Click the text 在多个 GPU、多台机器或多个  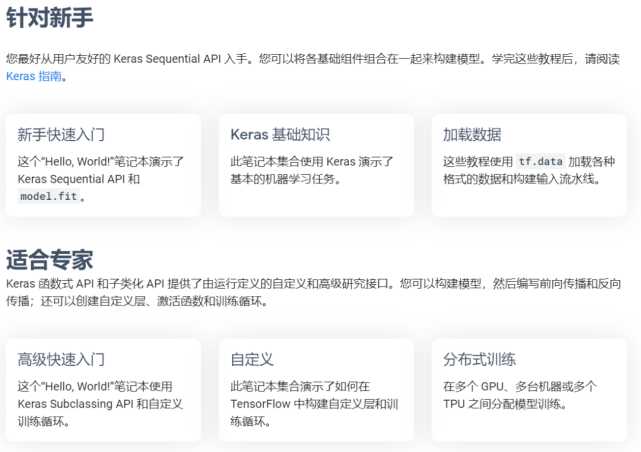pyautogui.click(x=520, y=386)
